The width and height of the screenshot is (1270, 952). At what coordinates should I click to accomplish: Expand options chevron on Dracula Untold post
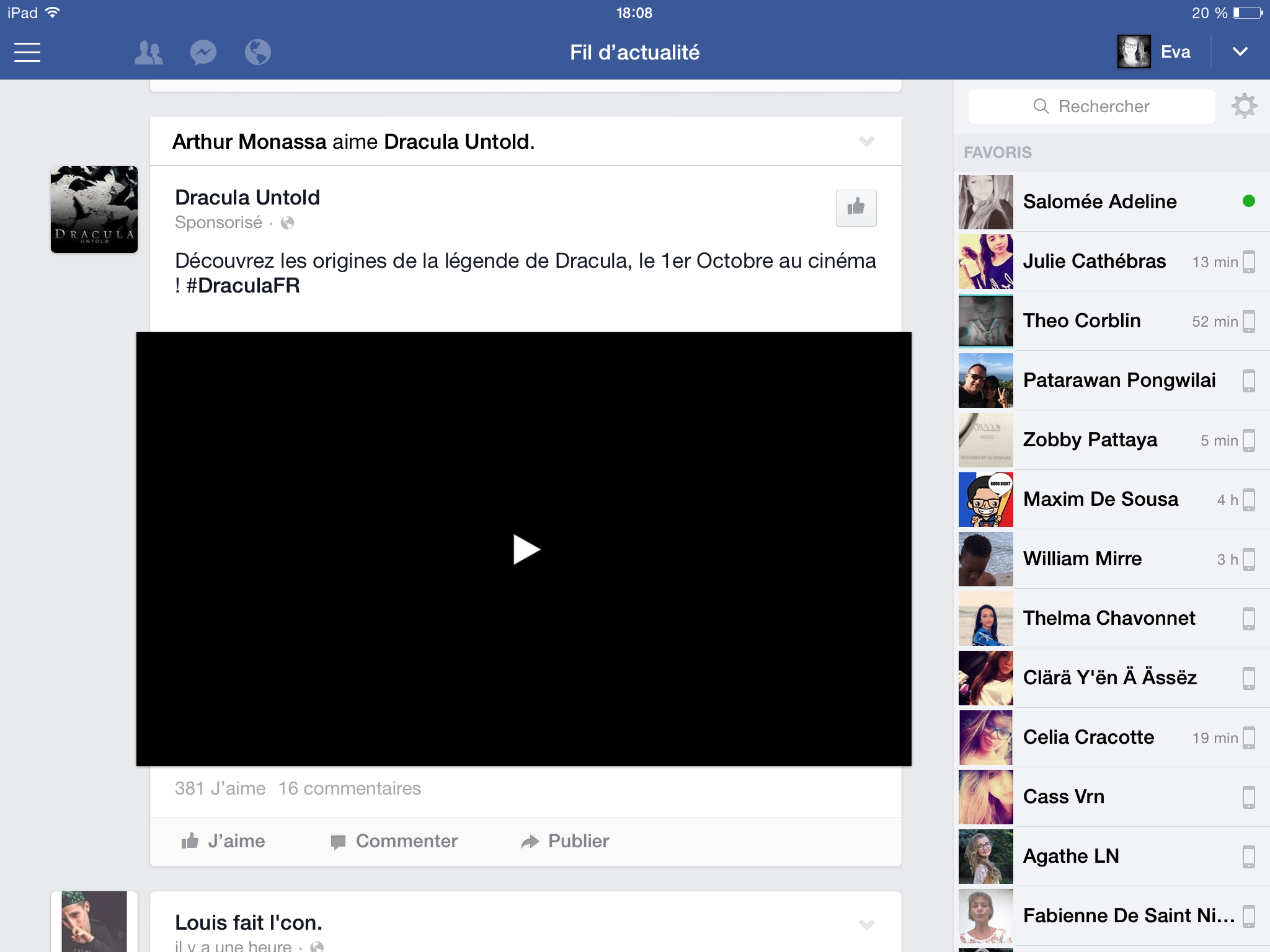coord(867,141)
